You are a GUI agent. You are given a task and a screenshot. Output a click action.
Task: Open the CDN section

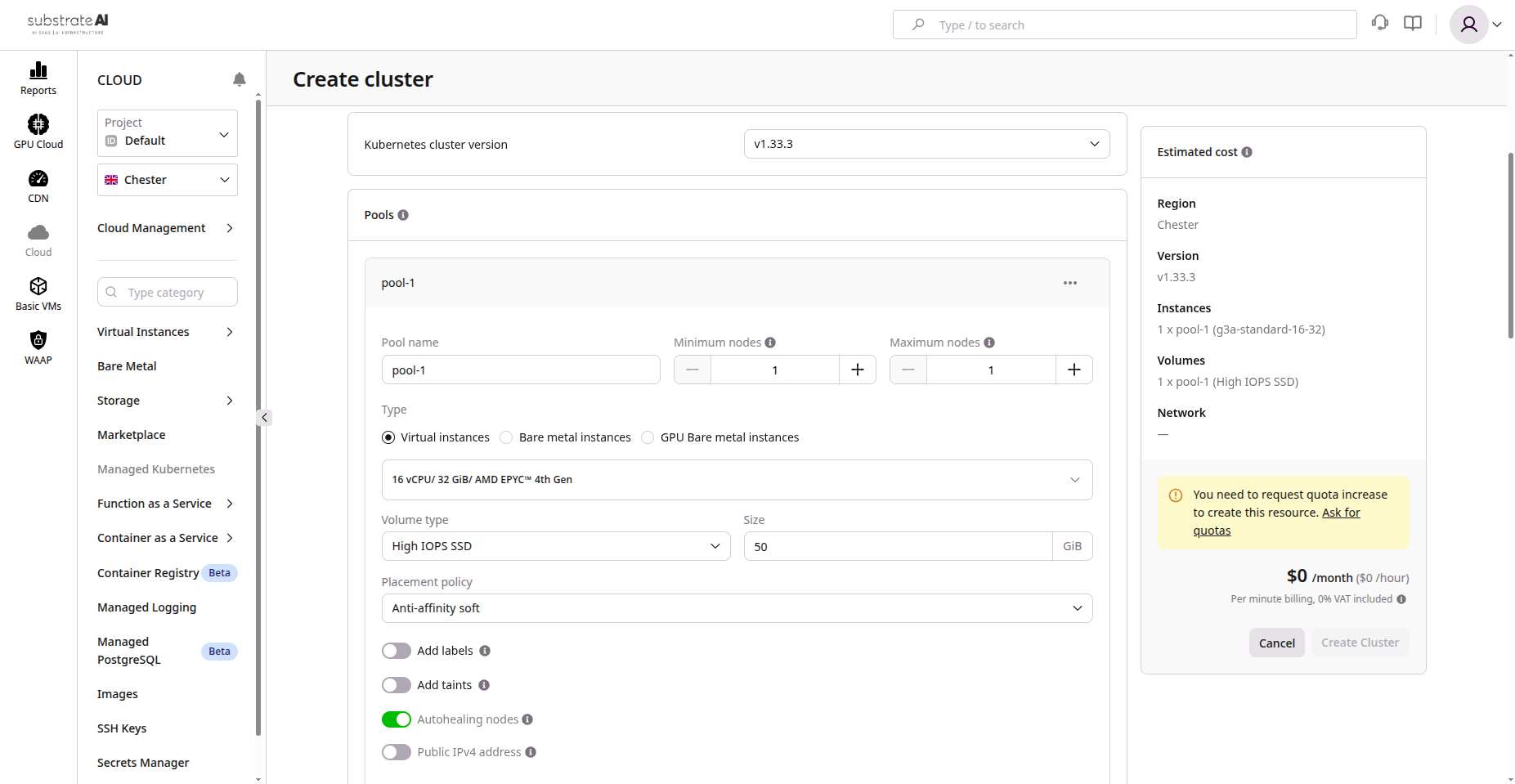(38, 185)
